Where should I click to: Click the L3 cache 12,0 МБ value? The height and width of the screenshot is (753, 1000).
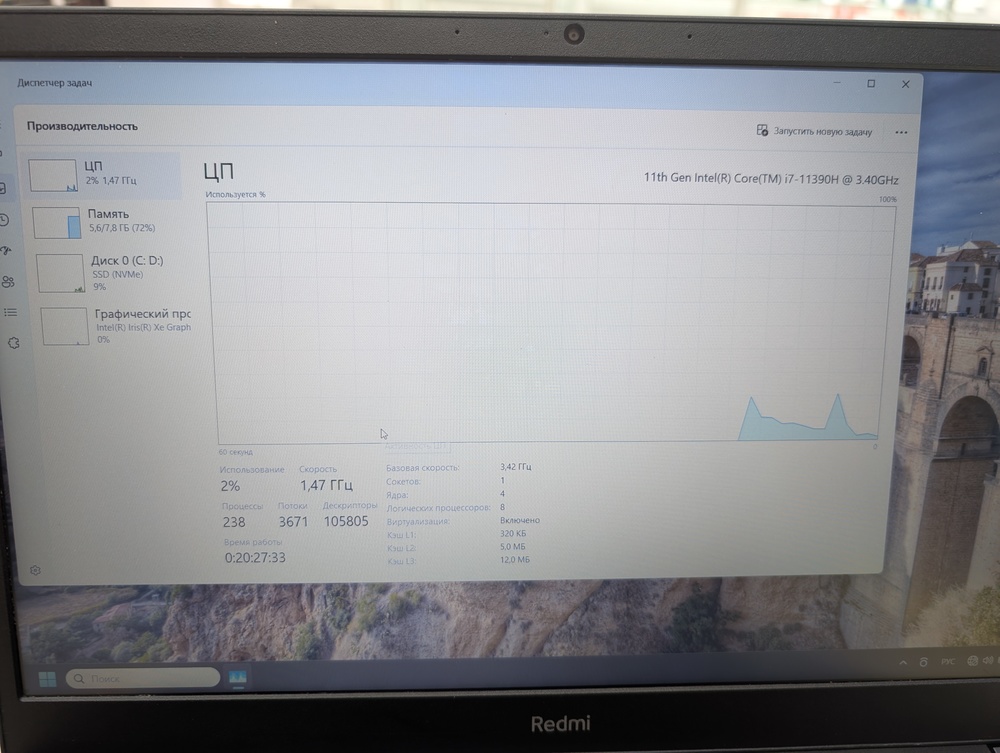tap(515, 560)
